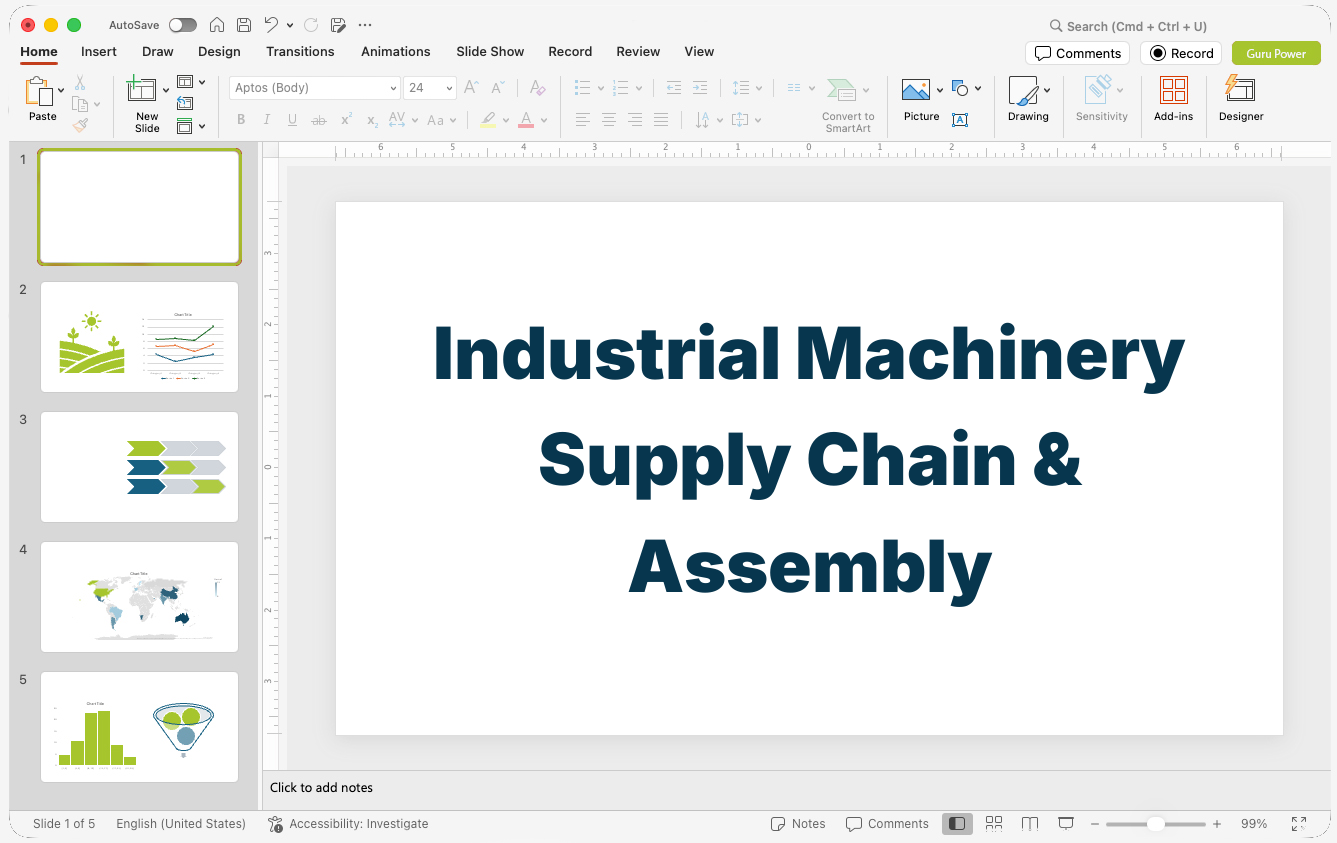The image size is (1337, 843).
Task: Click the Cut scissors icon
Action: pyautogui.click(x=80, y=83)
